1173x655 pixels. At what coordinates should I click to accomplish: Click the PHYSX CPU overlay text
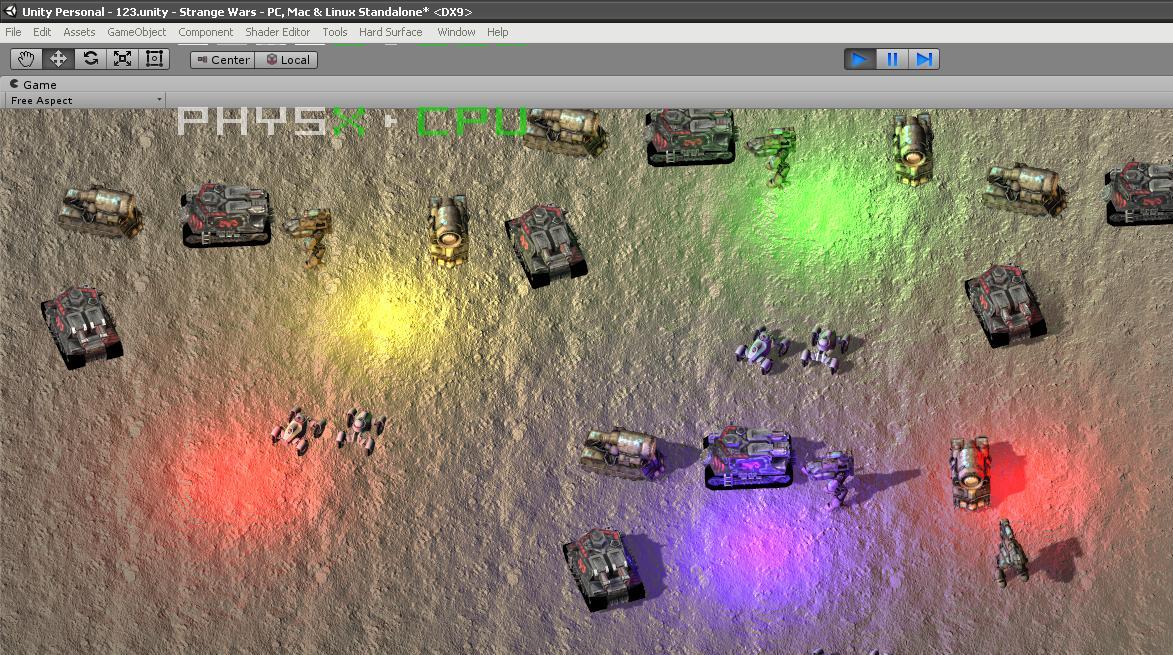click(x=353, y=121)
